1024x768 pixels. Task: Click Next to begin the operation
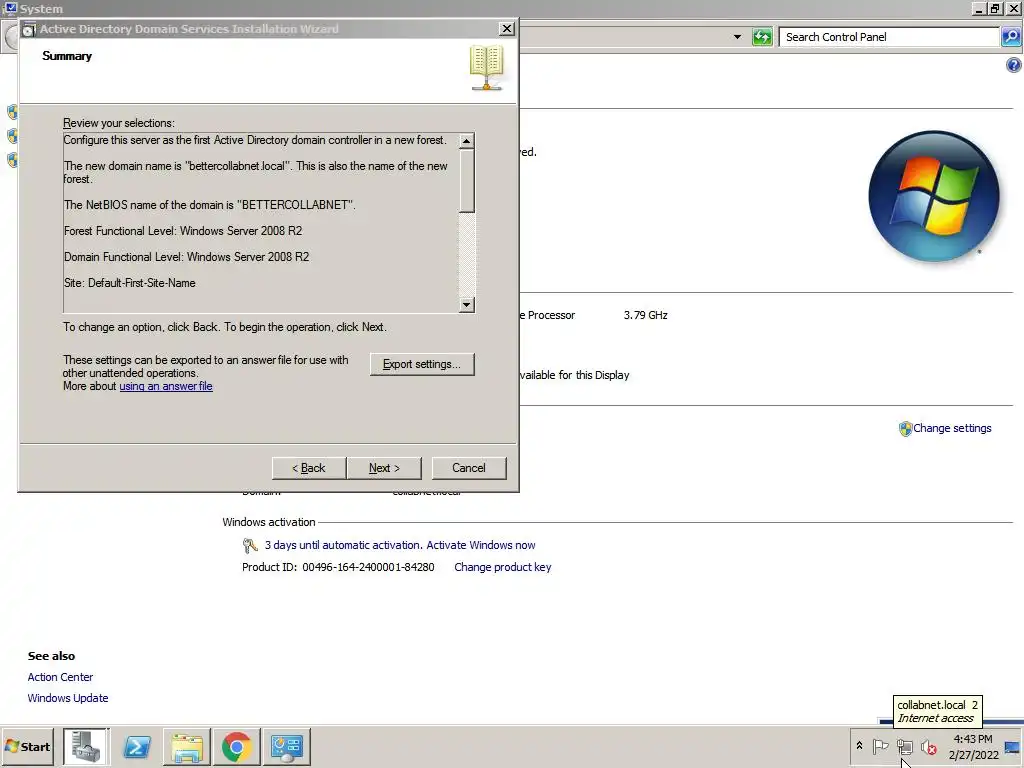coord(384,468)
